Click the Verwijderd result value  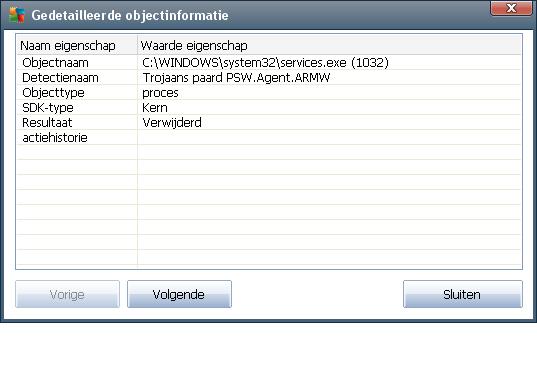(172, 123)
